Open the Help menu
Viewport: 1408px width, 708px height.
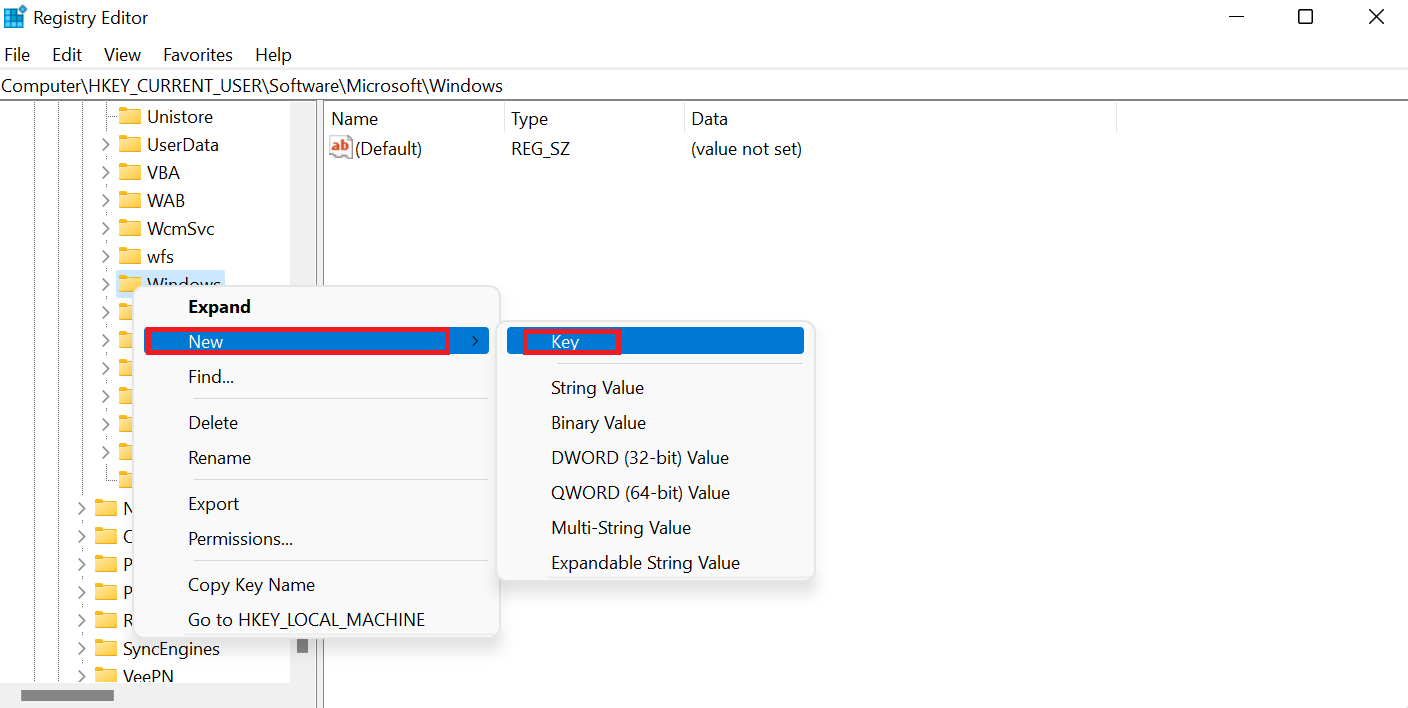pos(273,55)
